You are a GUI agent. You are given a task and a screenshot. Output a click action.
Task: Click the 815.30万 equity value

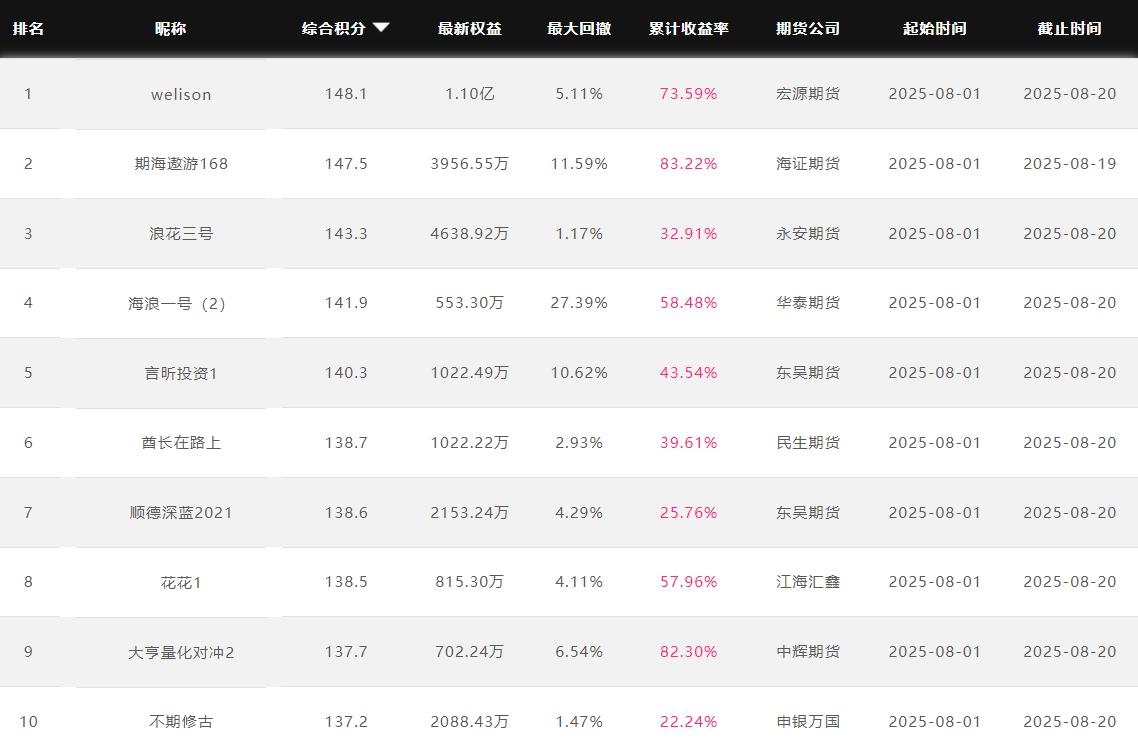470,581
